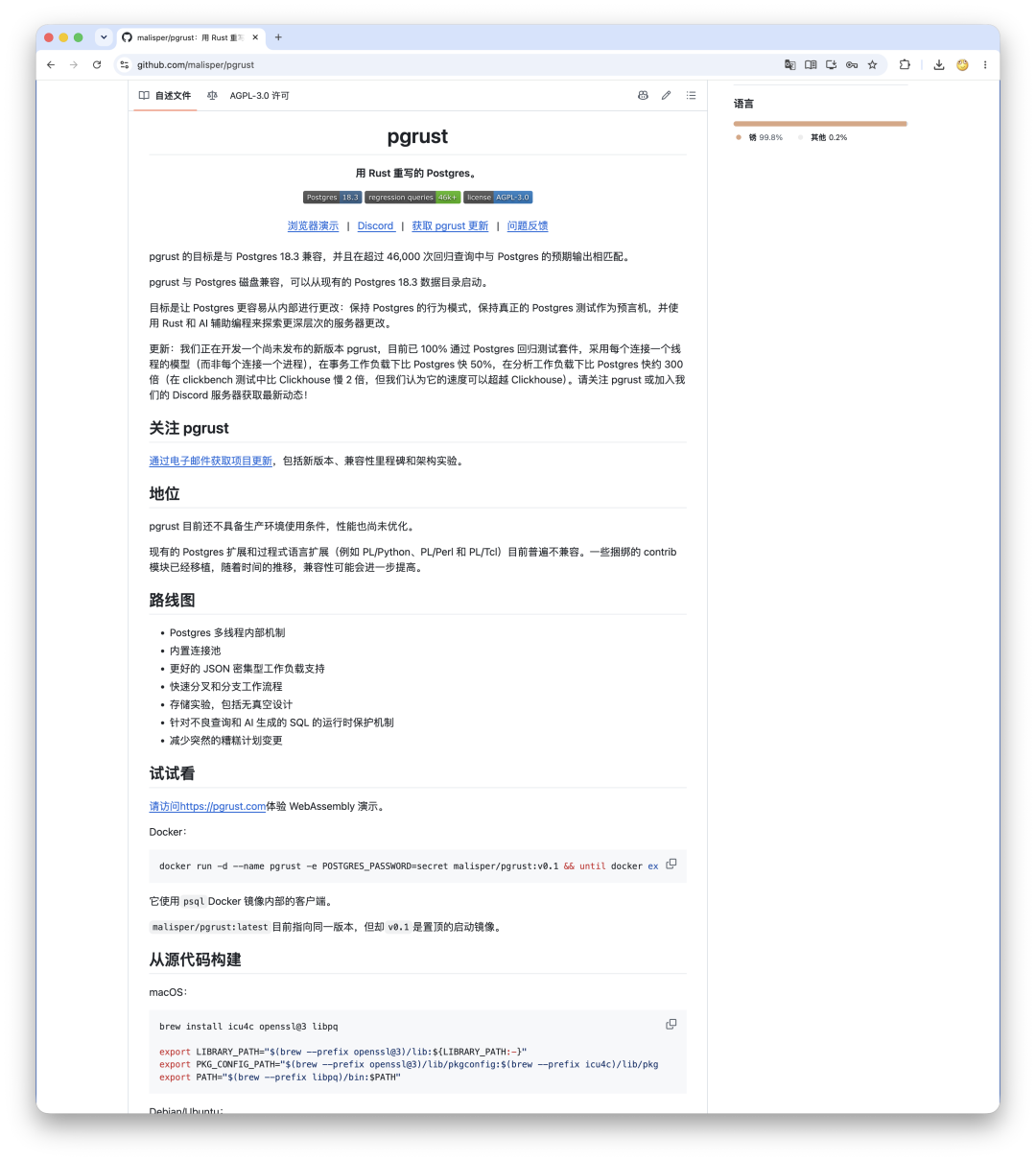1036x1161 pixels.
Task: Go back to the previous page
Action: (x=51, y=65)
